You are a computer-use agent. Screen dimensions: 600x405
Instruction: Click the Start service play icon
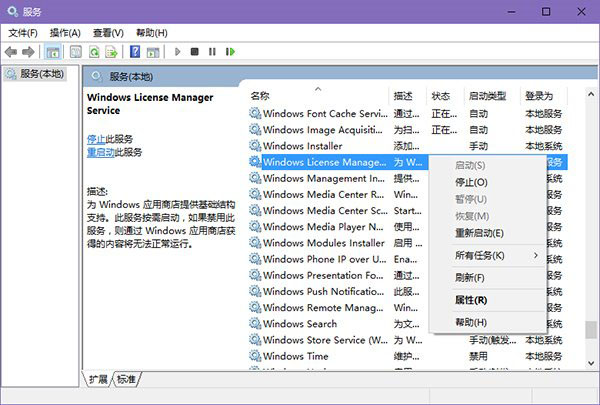[x=177, y=52]
